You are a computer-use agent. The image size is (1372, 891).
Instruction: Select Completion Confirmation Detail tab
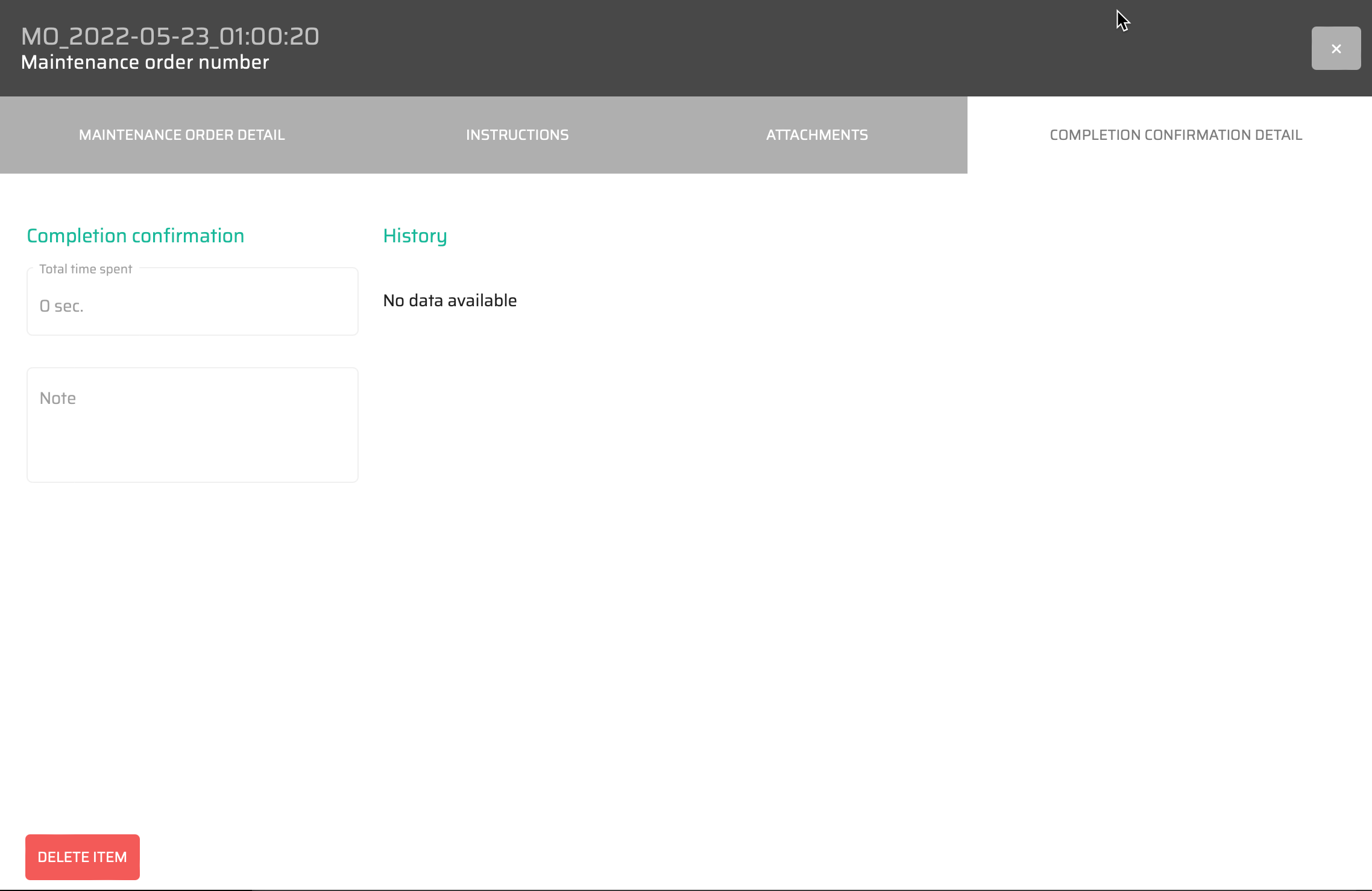(1175, 135)
